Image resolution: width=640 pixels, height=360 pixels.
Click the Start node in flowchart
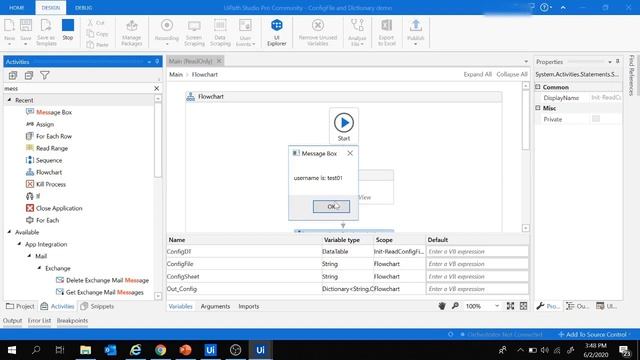344,126
